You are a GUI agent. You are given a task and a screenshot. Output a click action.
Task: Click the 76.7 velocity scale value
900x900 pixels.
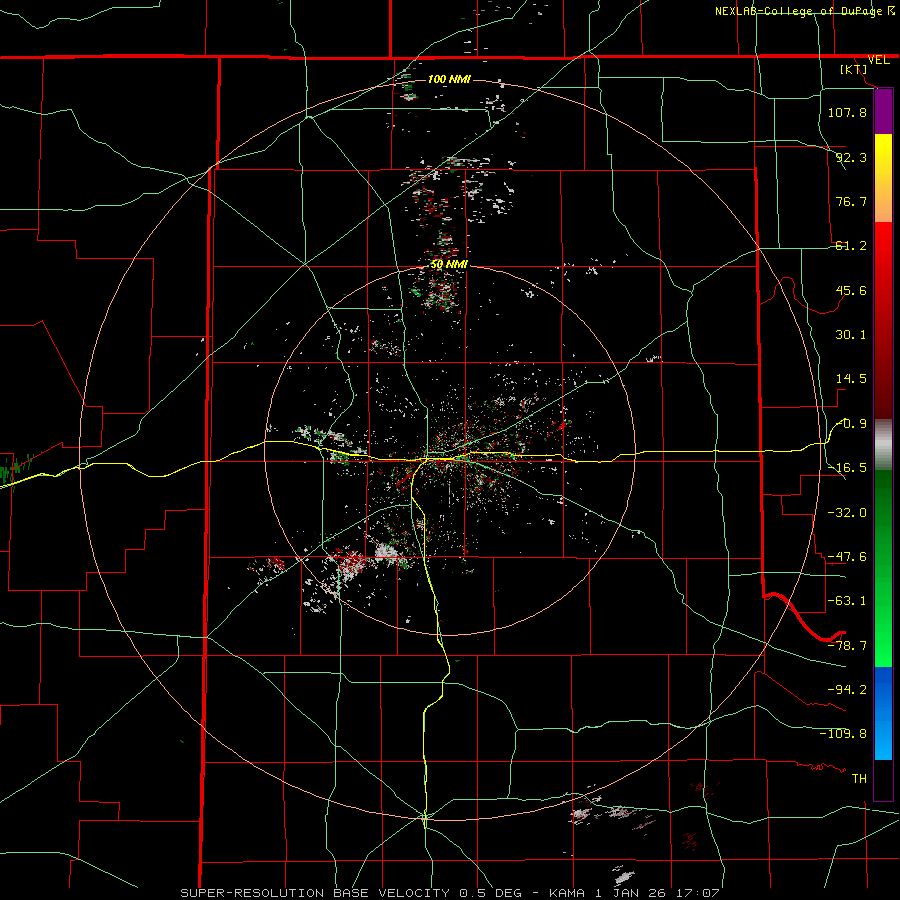pos(851,201)
